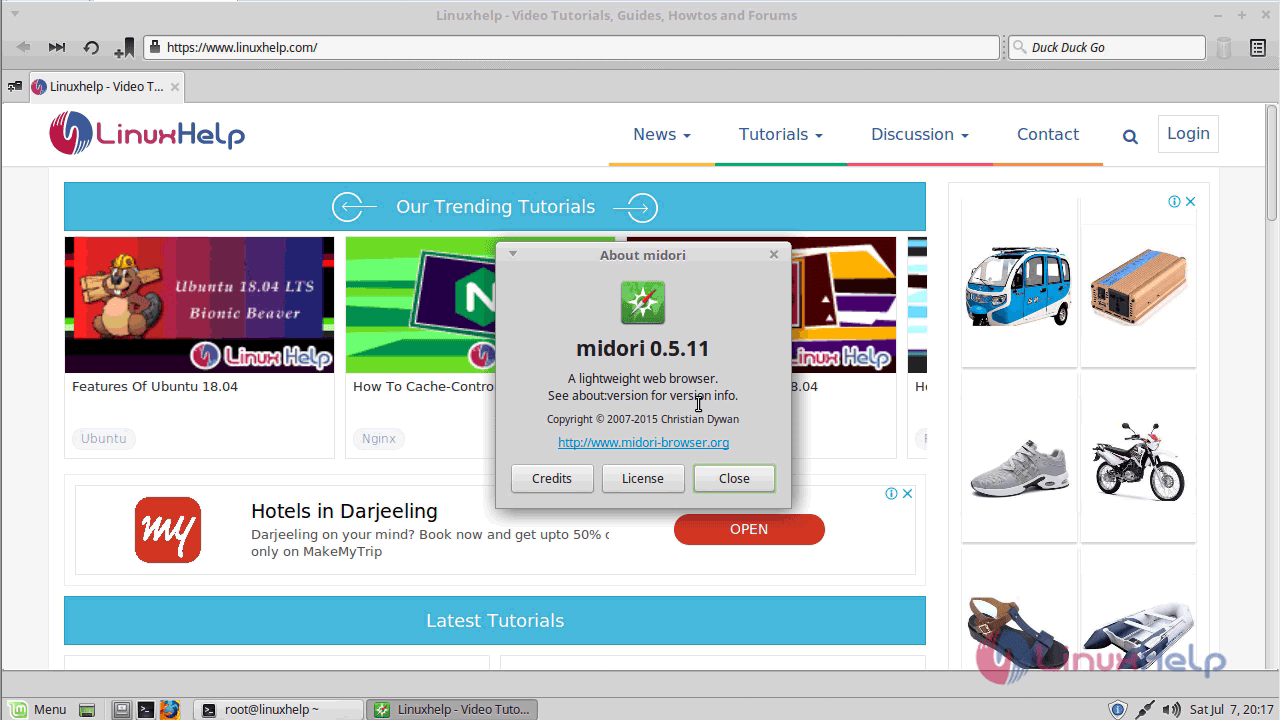Image resolution: width=1280 pixels, height=720 pixels.
Task: Click the site search magnifier icon
Action: click(1130, 137)
